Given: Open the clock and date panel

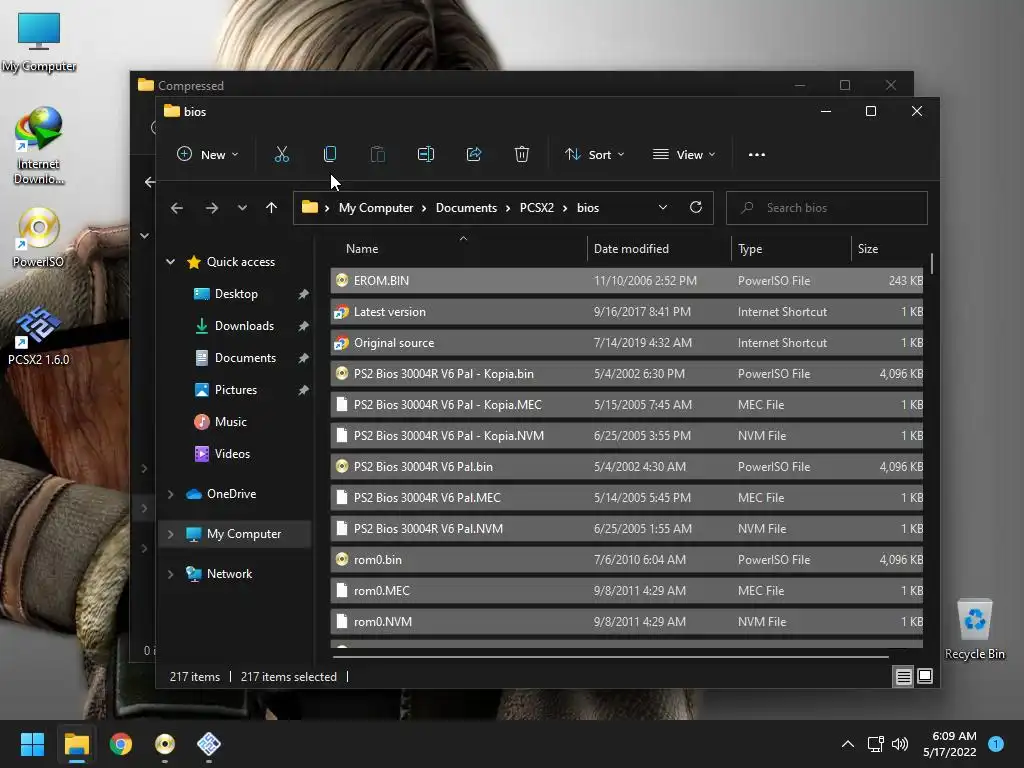Looking at the screenshot, I should click(x=950, y=744).
